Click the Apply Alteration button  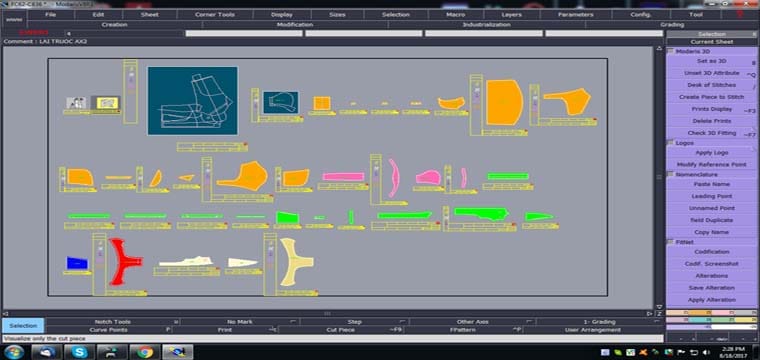[712, 300]
